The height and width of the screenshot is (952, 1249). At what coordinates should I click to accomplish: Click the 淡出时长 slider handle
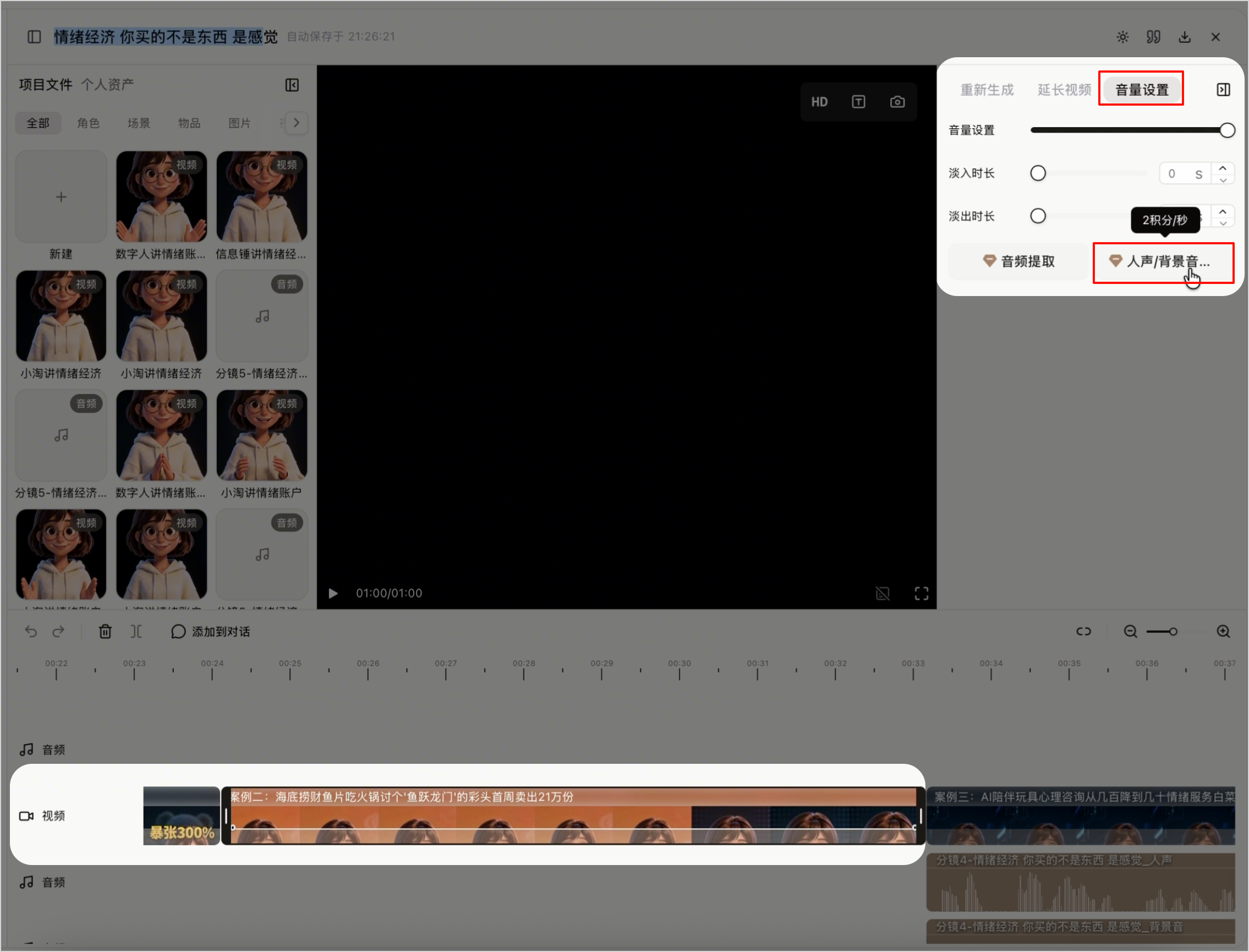pyautogui.click(x=1038, y=216)
